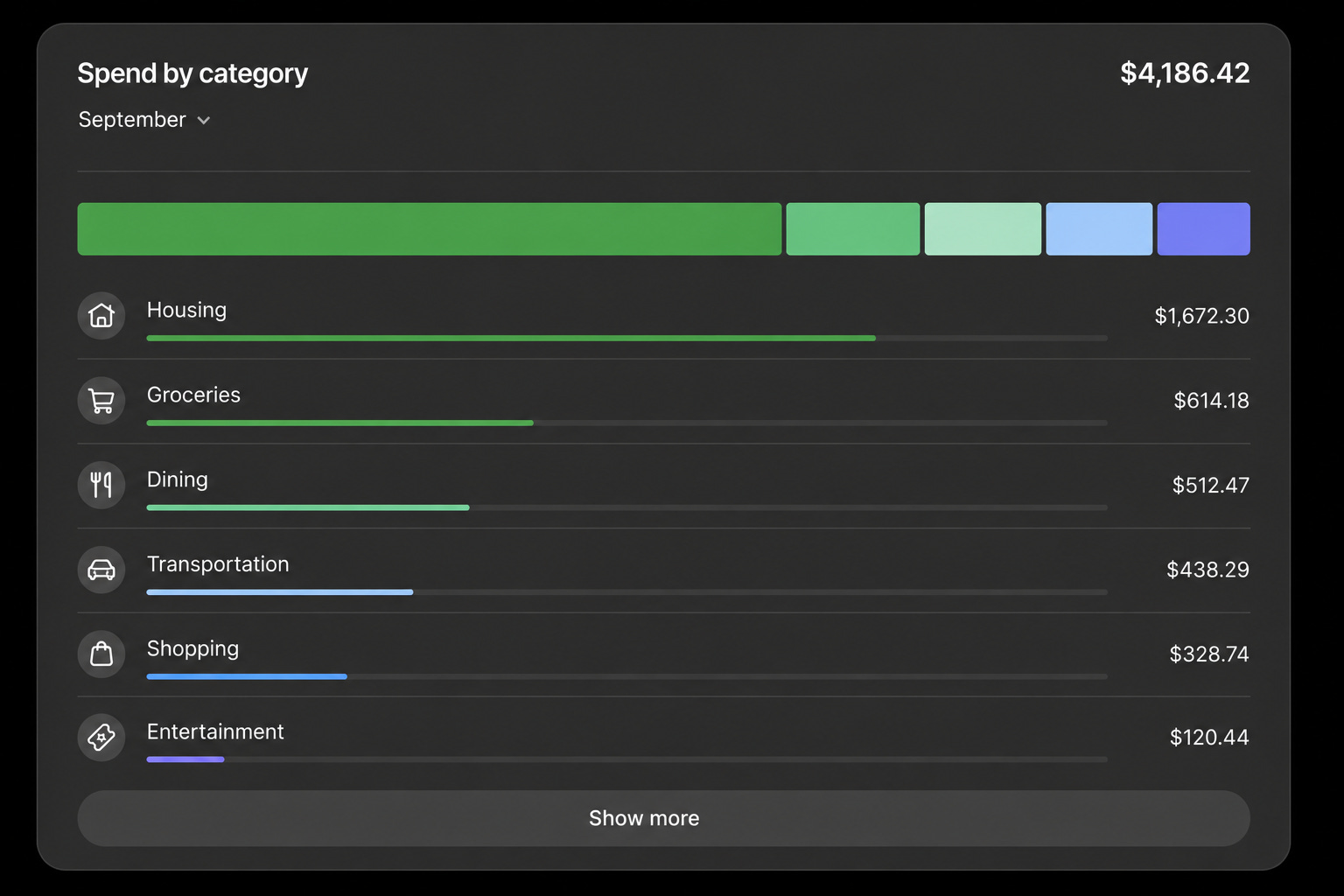Click the Dining fork and knife icon
The width and height of the screenshot is (1344, 896).
(x=101, y=485)
